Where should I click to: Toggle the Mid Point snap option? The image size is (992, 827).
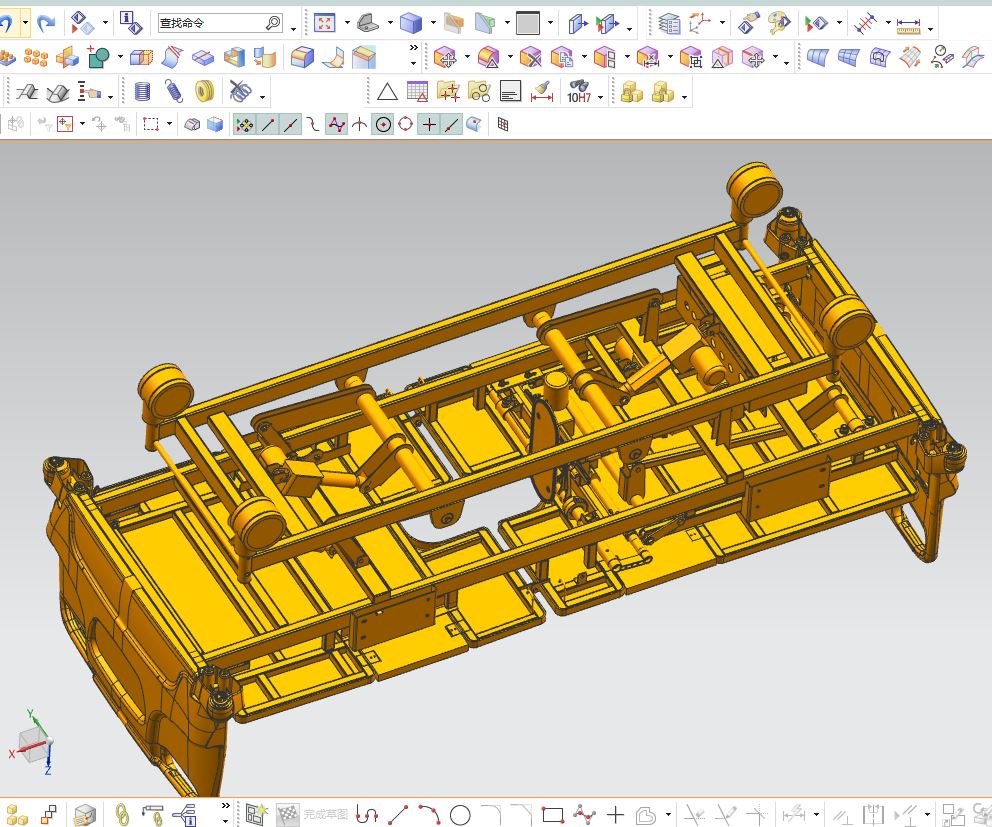click(290, 125)
